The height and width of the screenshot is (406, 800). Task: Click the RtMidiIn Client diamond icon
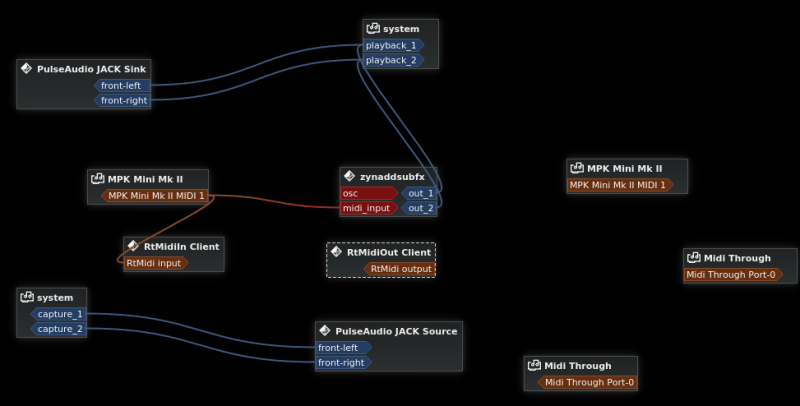pyautogui.click(x=133, y=246)
